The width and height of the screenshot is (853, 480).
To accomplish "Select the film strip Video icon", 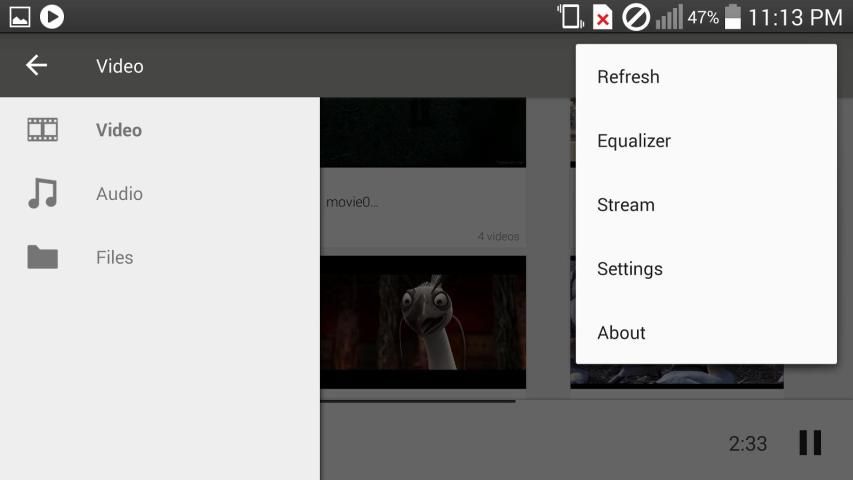I will tap(42, 130).
